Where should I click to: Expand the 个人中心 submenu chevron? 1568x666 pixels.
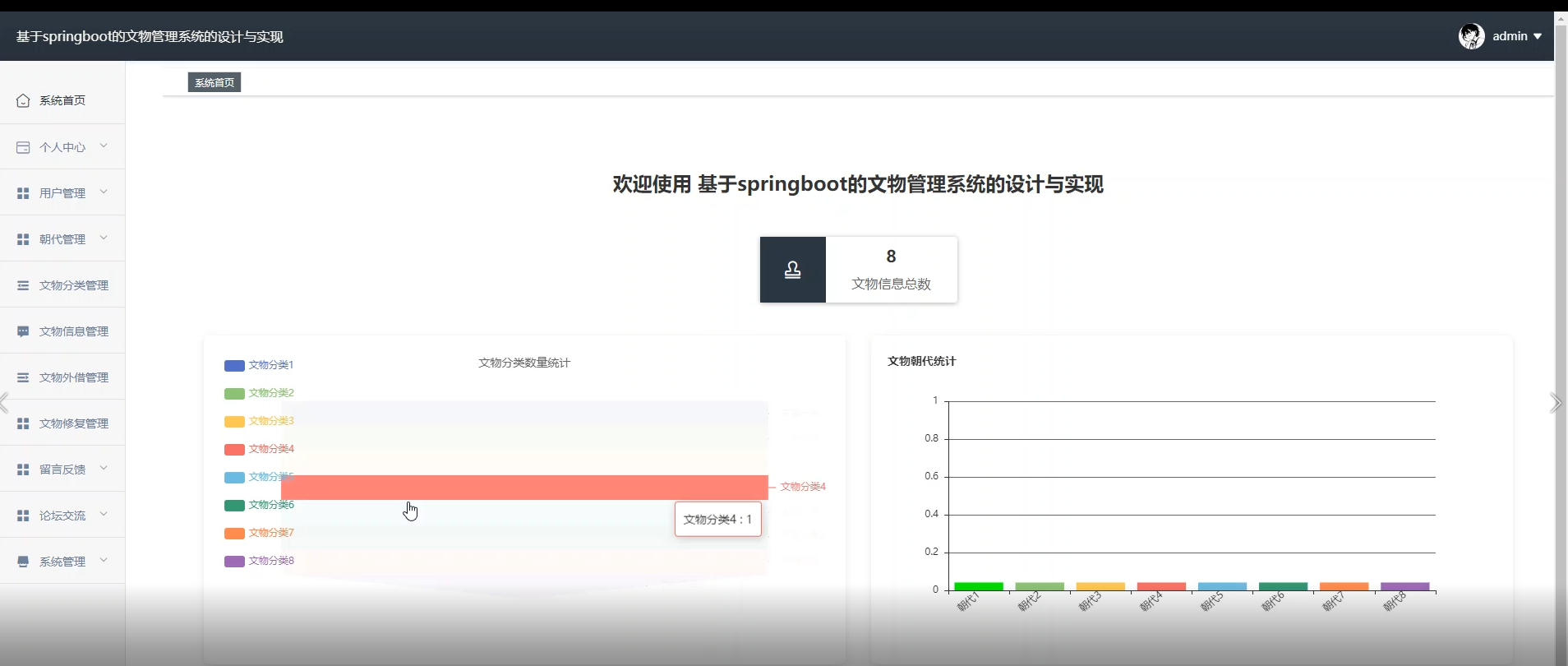[104, 146]
